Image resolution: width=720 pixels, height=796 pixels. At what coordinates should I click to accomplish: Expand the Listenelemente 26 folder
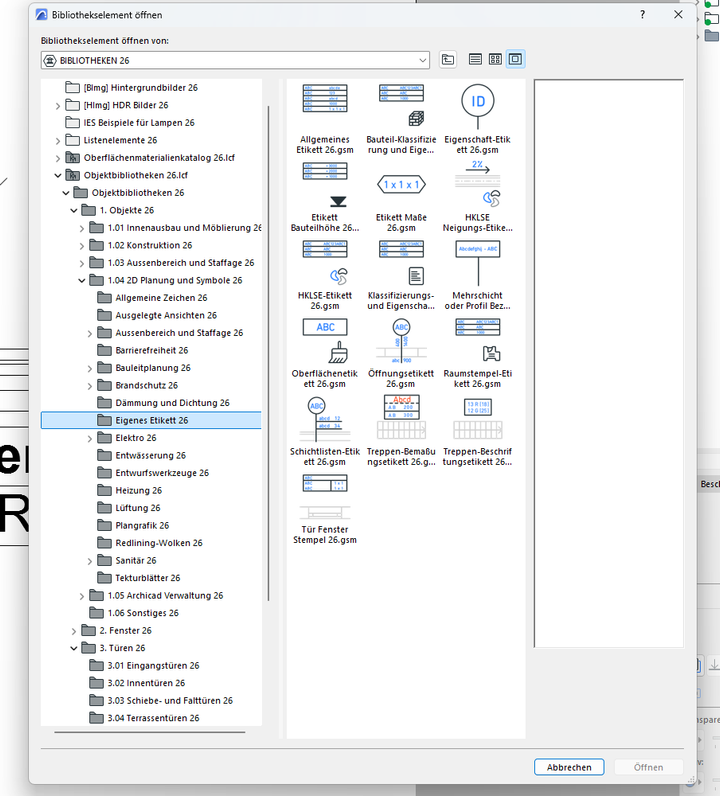(57, 141)
